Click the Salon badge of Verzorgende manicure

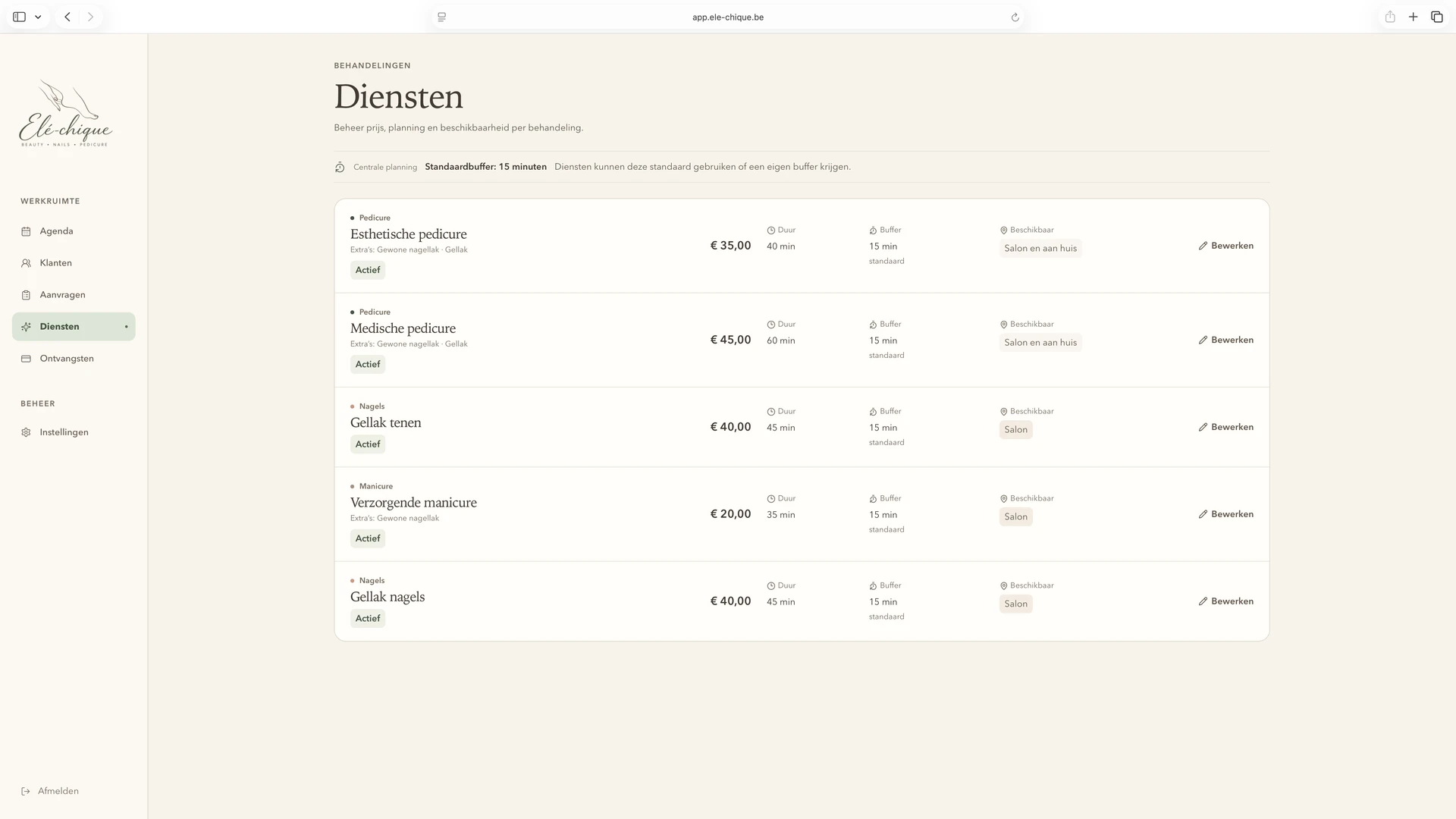[x=1016, y=517]
